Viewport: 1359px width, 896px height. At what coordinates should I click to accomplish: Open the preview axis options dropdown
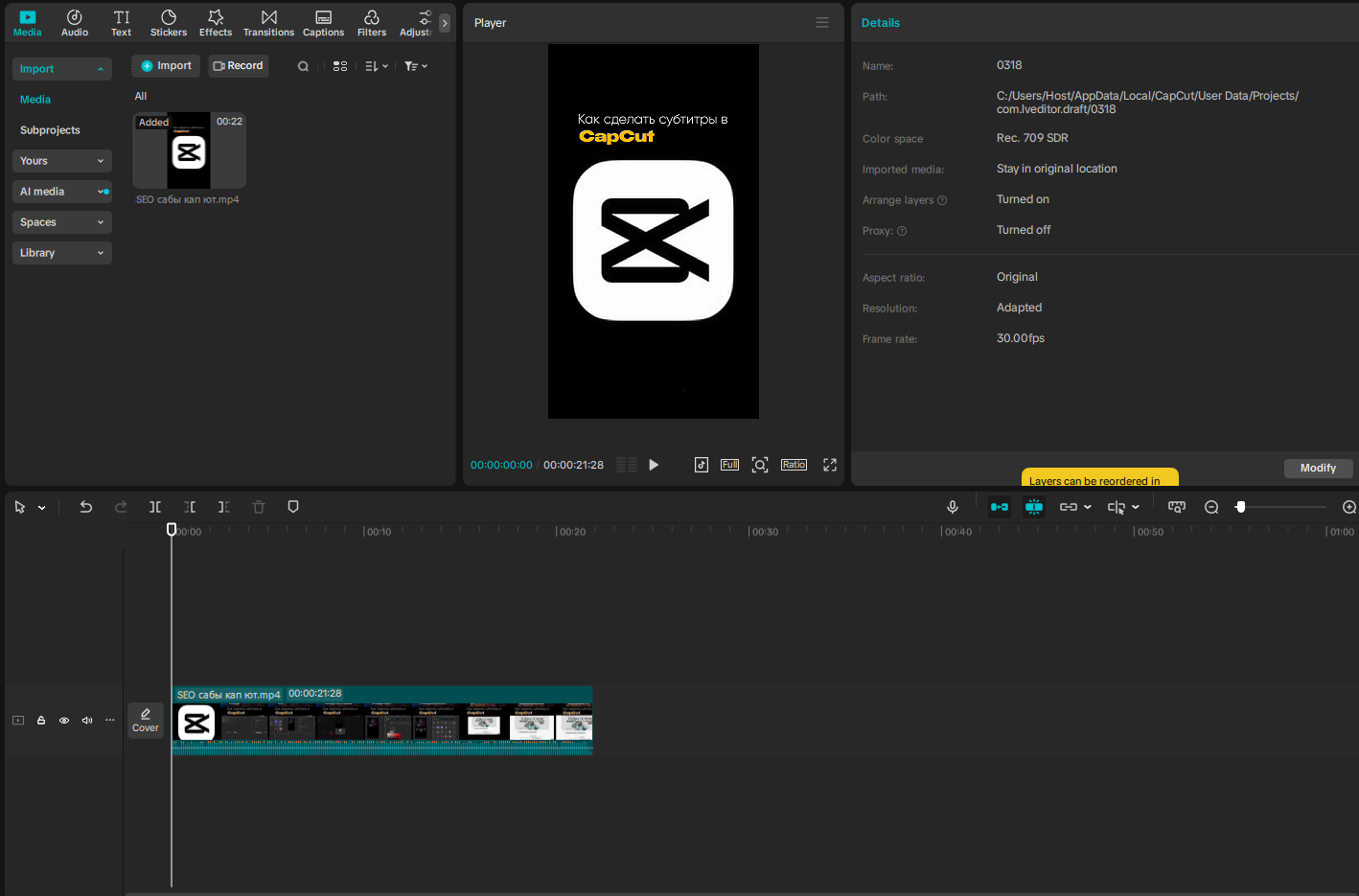1136,508
